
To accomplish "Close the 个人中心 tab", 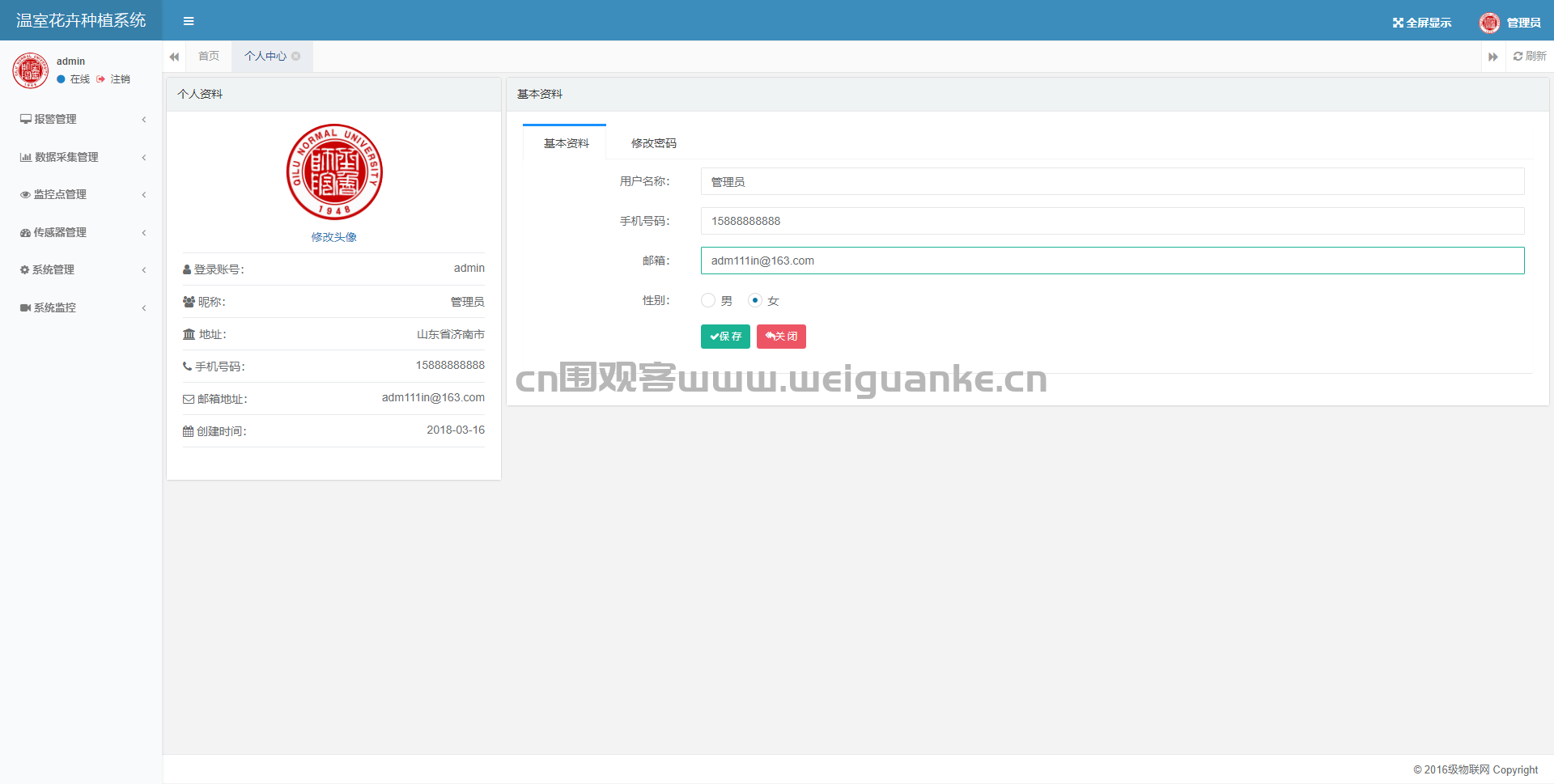I will click(296, 57).
